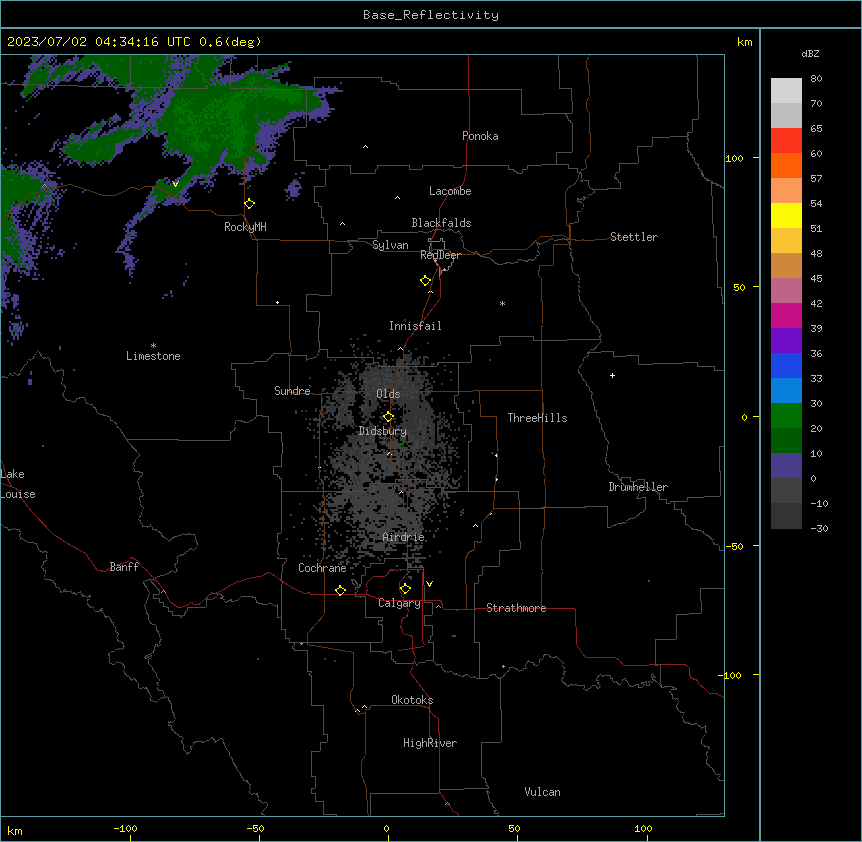Click the asterisk marker above Limestone
This screenshot has height=842, width=862.
click(x=153, y=346)
